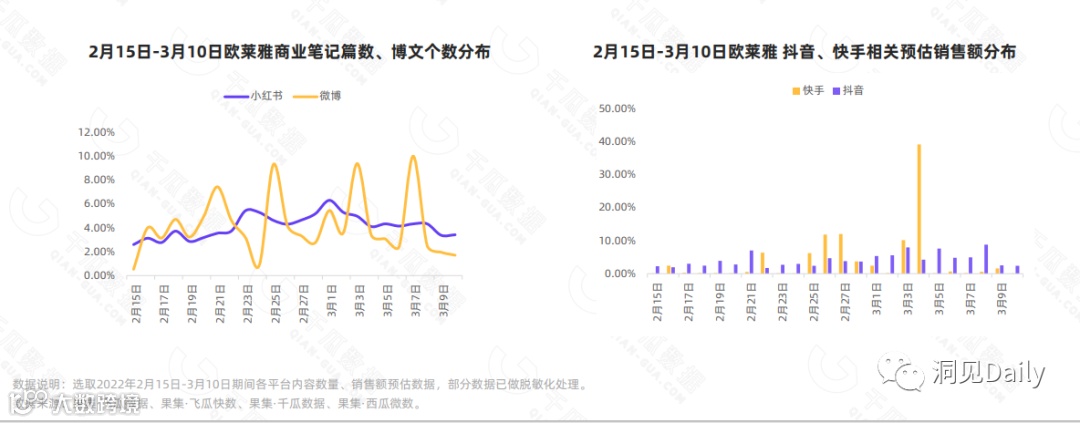The height and width of the screenshot is (423, 1080).
Task: Click 2月17日 on the line chart x-axis
Action: (165, 302)
